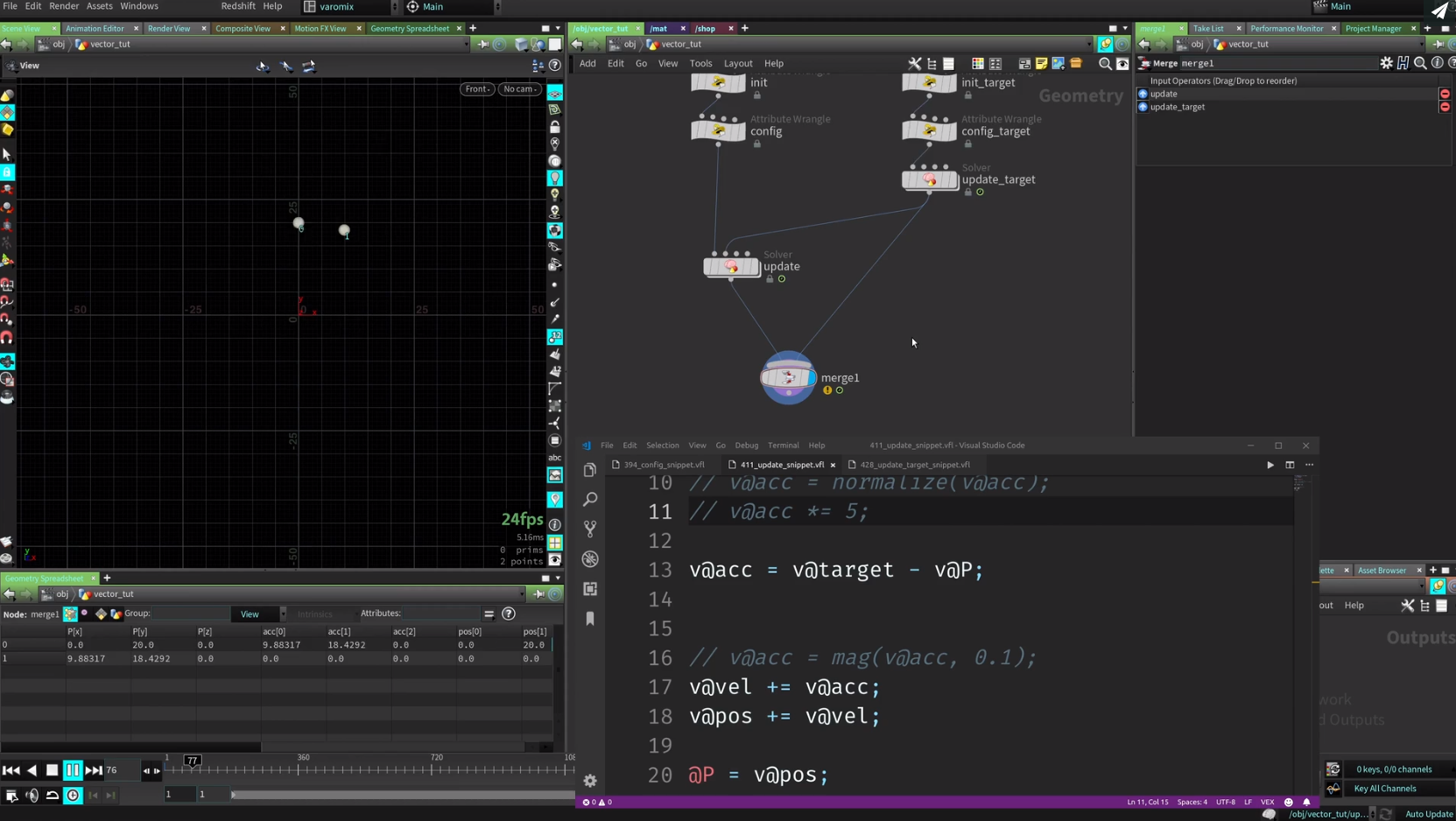
Task: Open the Layout menu in network editor
Action: [x=737, y=63]
